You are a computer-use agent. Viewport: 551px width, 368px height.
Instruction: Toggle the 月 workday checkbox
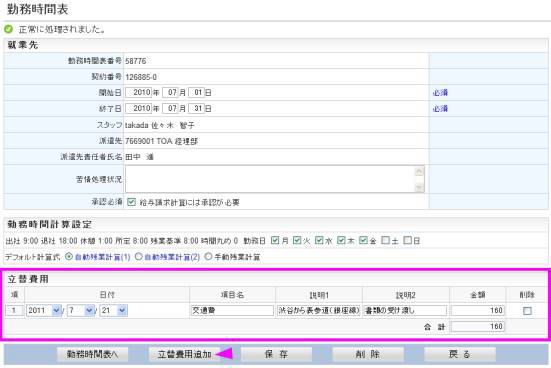pos(275,240)
